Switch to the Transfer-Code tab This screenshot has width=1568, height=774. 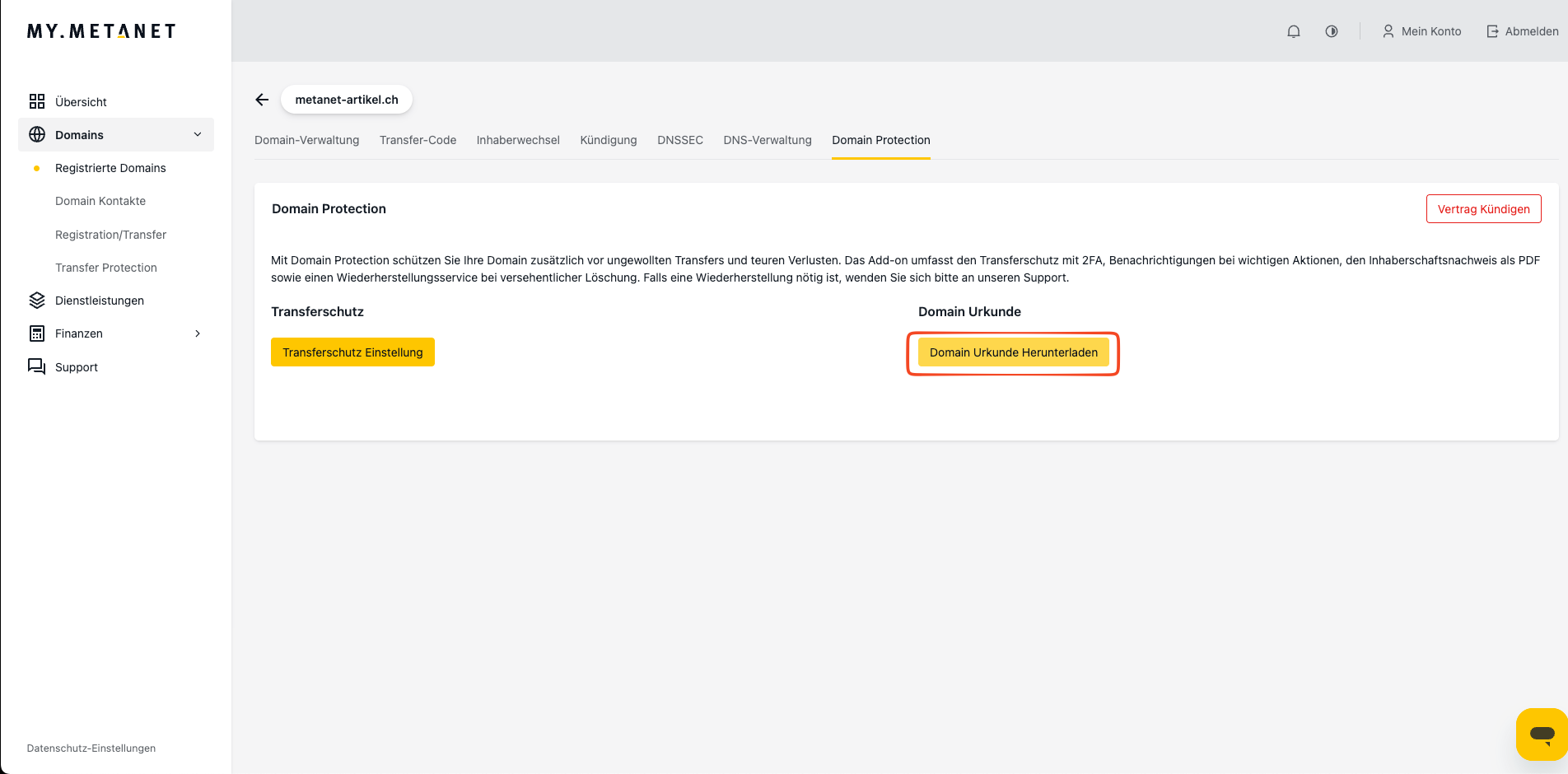418,140
